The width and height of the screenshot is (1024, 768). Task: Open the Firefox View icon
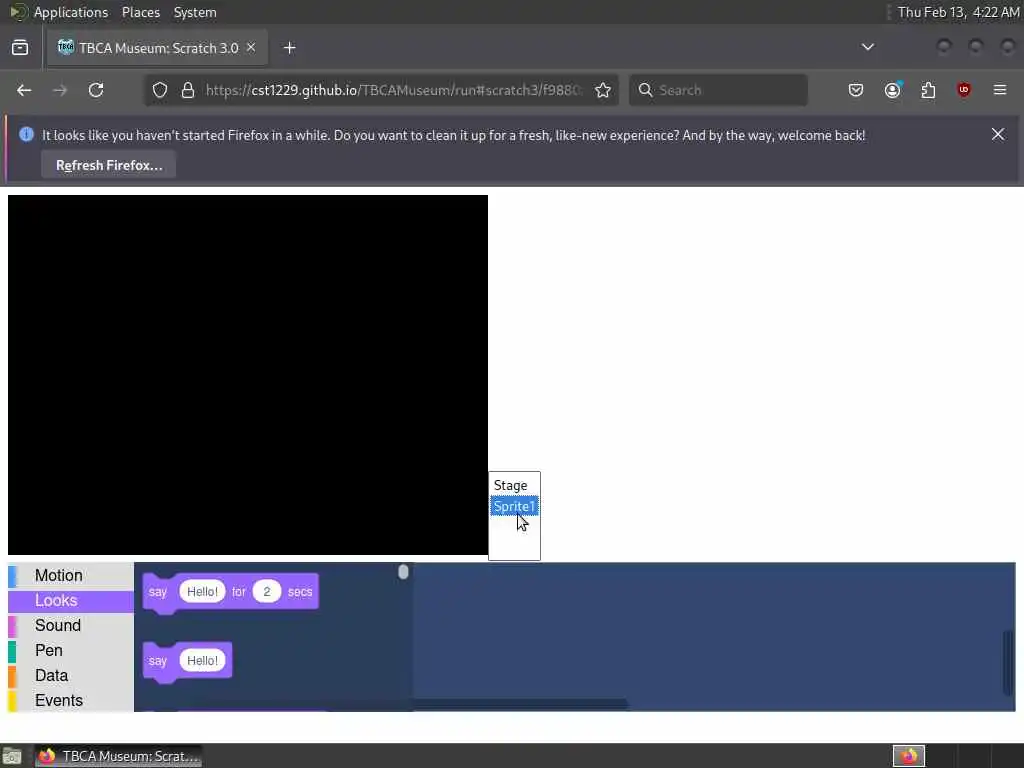coord(20,48)
